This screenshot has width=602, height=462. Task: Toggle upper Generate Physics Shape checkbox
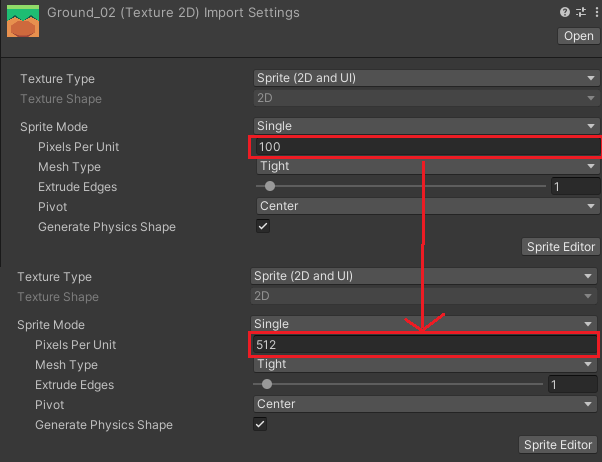coord(263,227)
